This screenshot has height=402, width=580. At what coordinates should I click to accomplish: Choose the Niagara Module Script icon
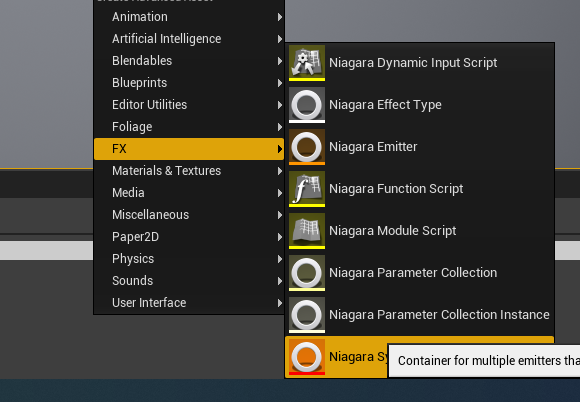click(x=307, y=230)
